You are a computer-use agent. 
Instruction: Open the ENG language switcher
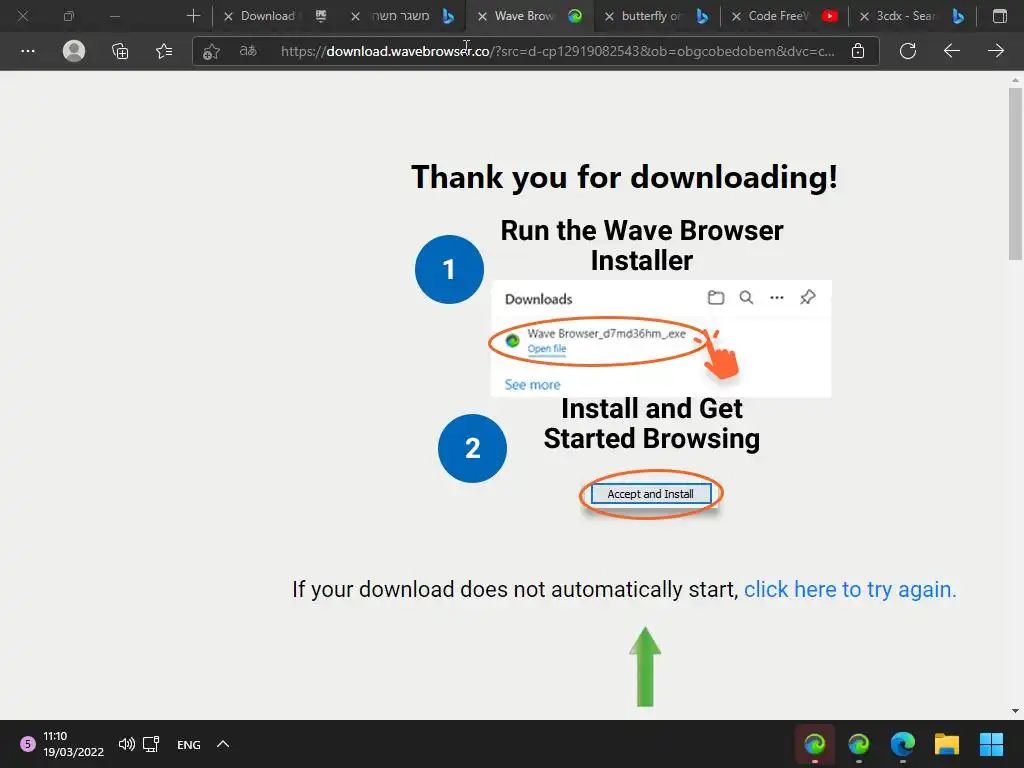point(189,744)
